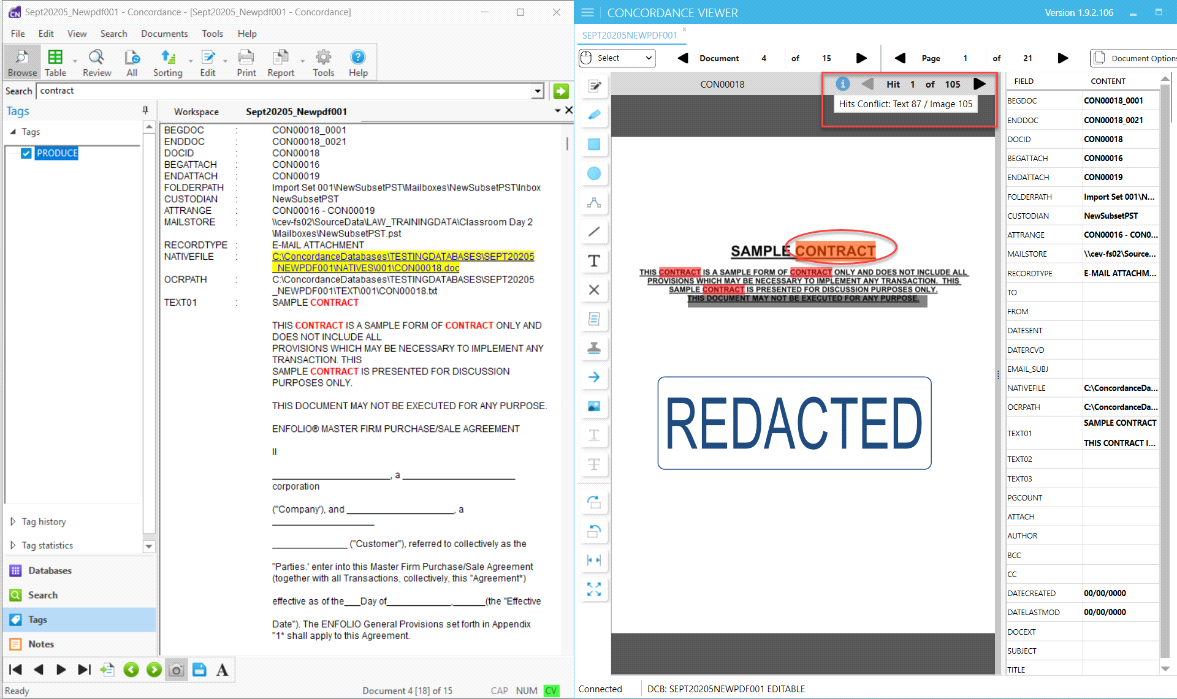The width and height of the screenshot is (1177, 699).
Task: Open the Table button dropdown arrow
Action: tap(74, 61)
